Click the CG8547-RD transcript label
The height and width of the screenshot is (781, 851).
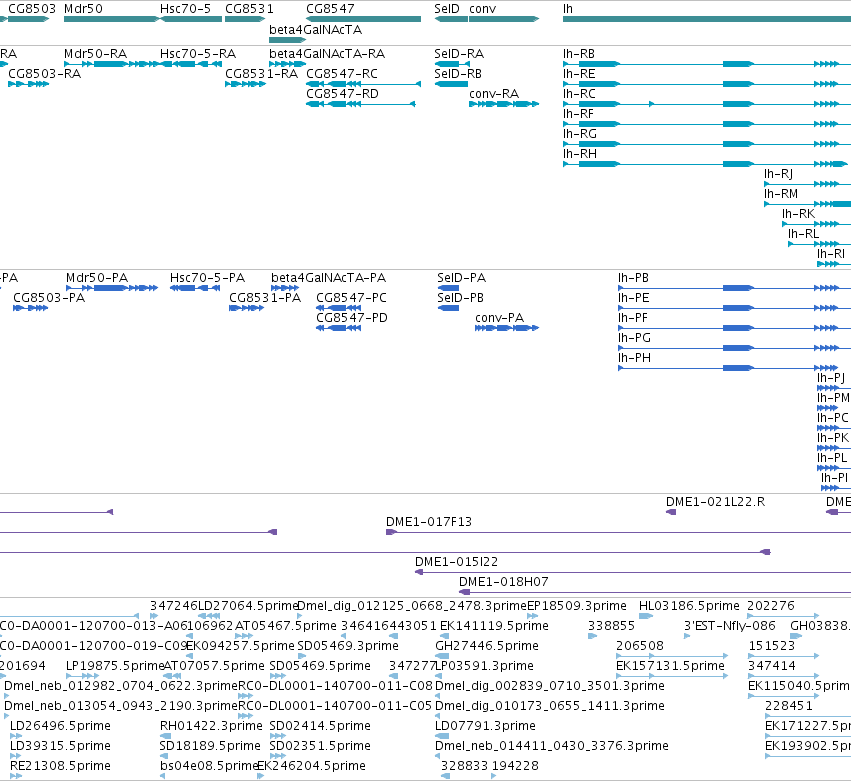tap(342, 93)
